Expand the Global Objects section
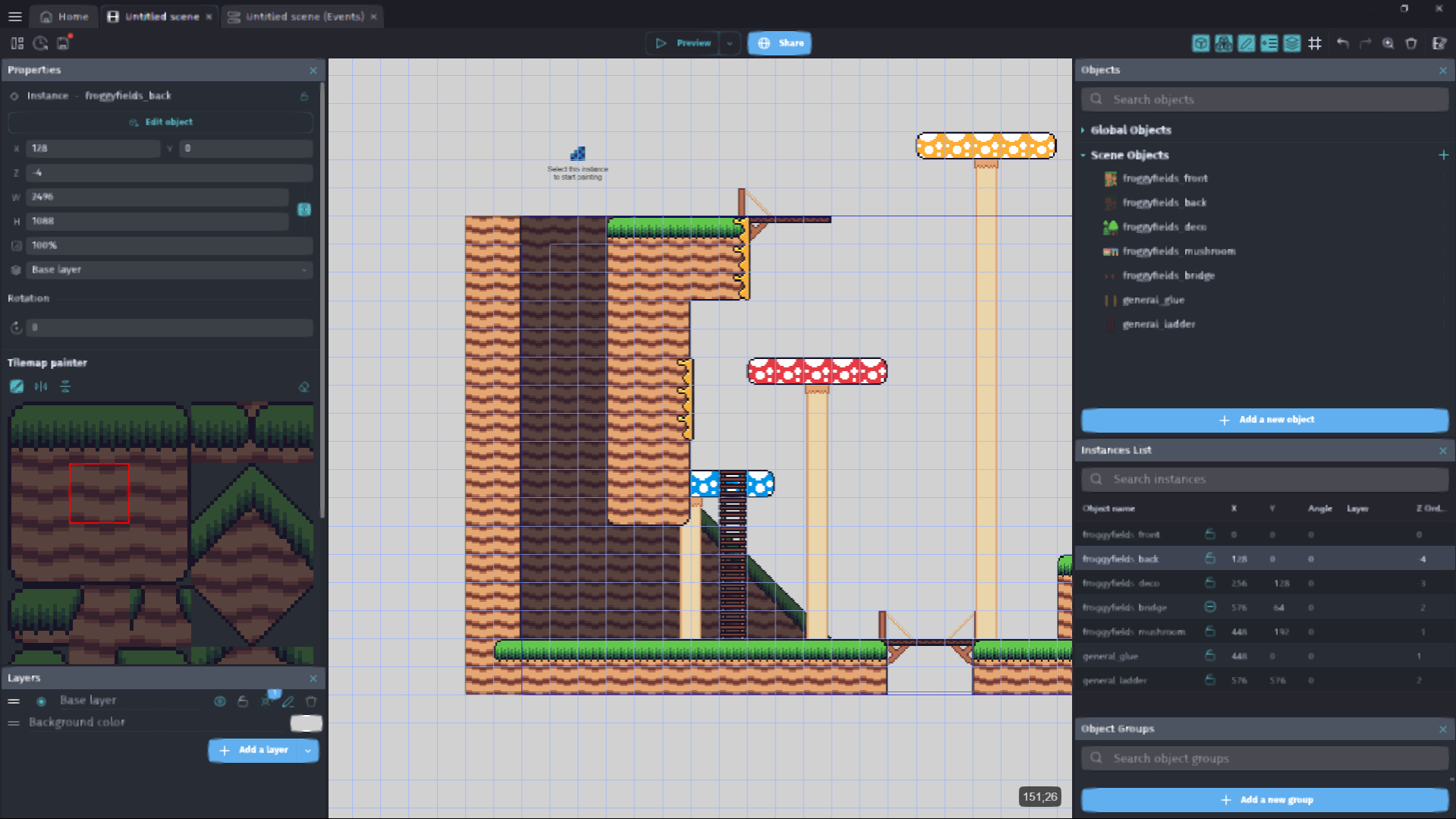 [x=1131, y=131]
